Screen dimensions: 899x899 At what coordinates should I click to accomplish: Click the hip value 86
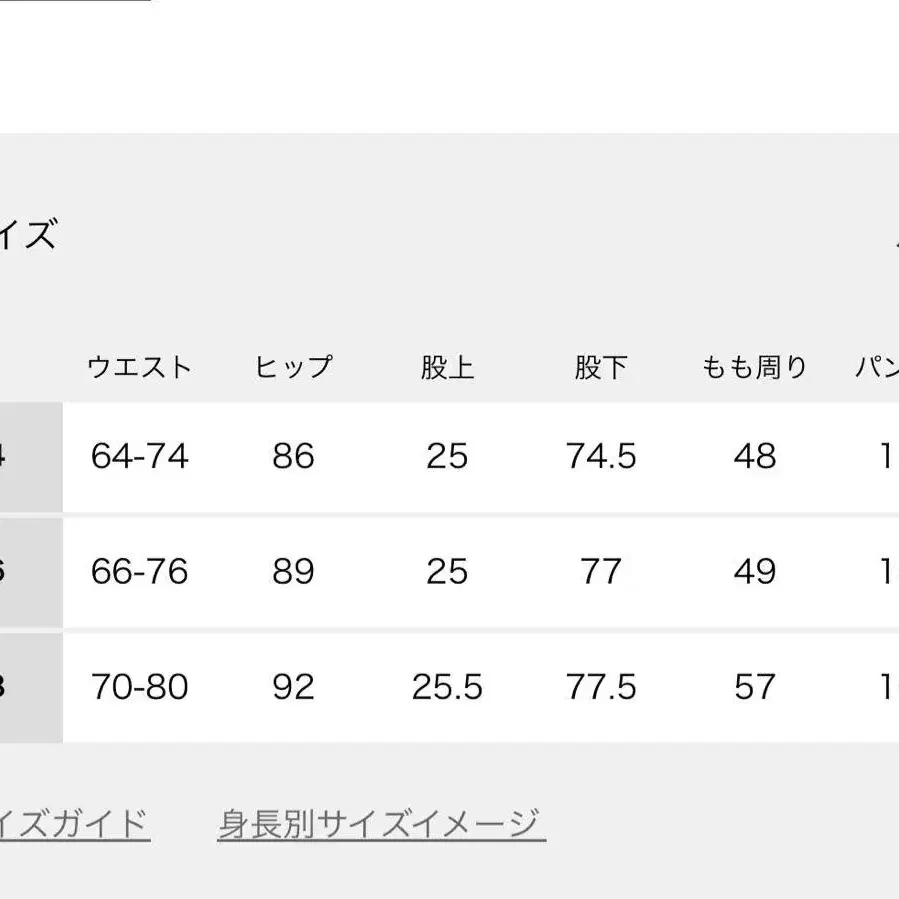click(x=293, y=457)
